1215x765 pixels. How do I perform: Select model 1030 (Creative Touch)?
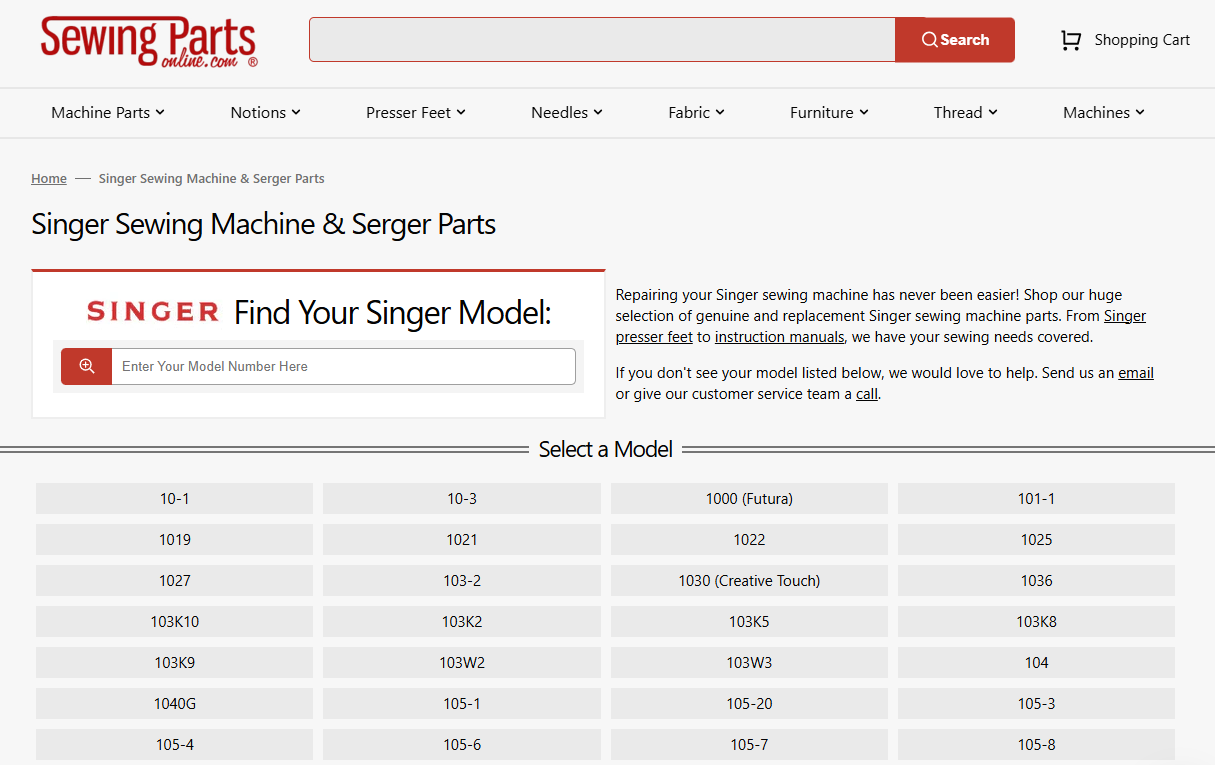[749, 581]
